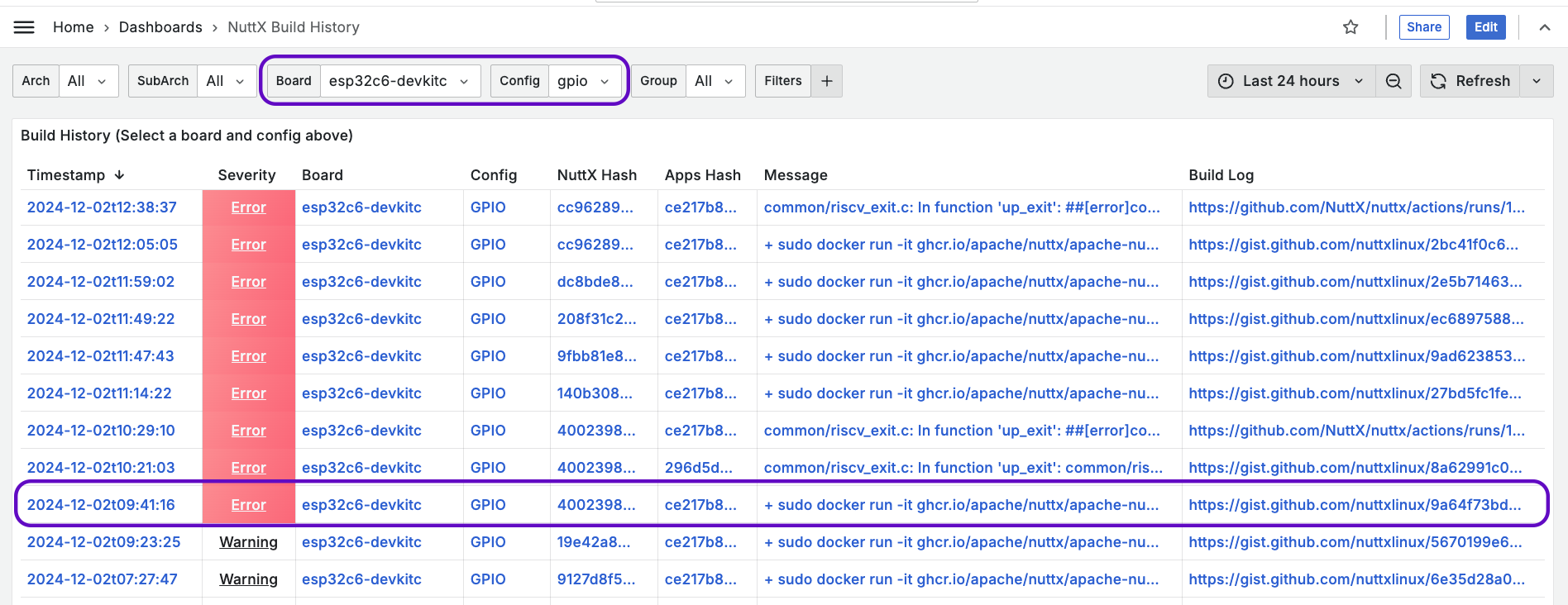This screenshot has width=1568, height=605.
Task: Open build log gist 2bc41f0c6...
Action: coord(1353,245)
